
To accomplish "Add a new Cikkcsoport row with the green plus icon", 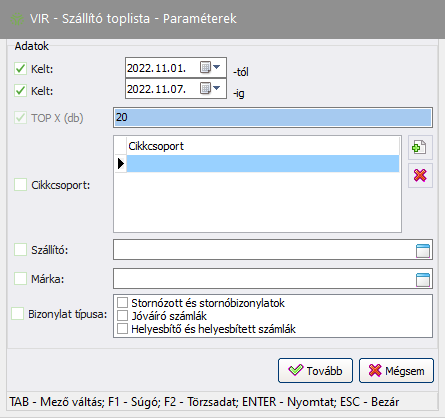I will pos(420,147).
